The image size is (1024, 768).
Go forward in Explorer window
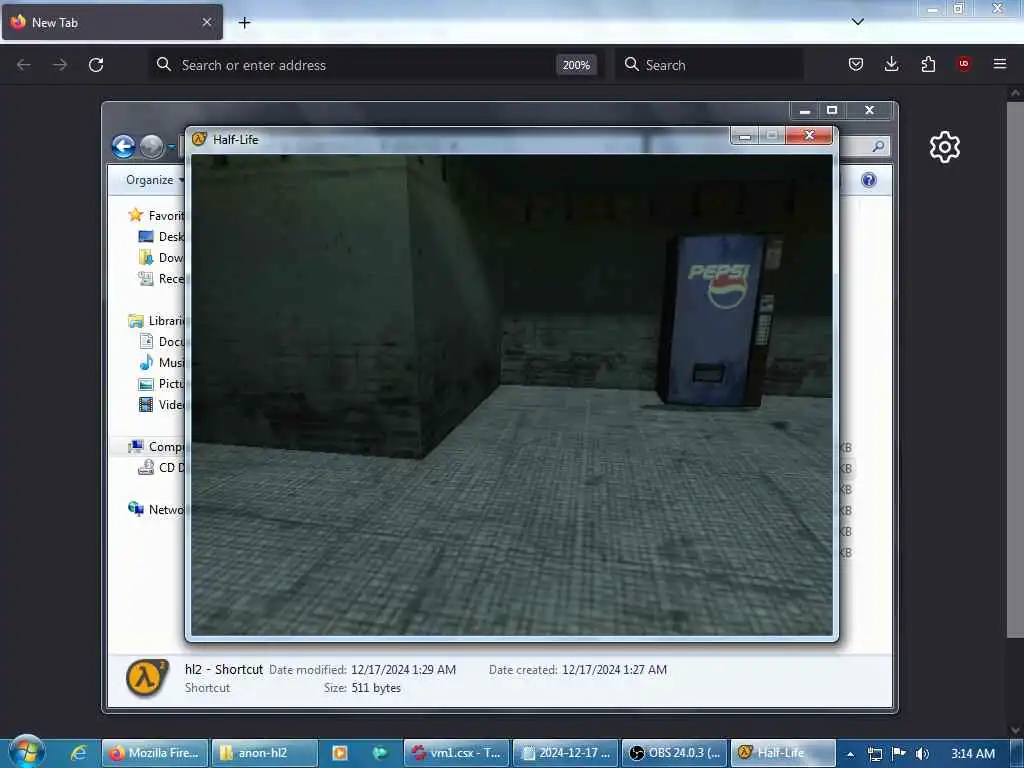[152, 146]
